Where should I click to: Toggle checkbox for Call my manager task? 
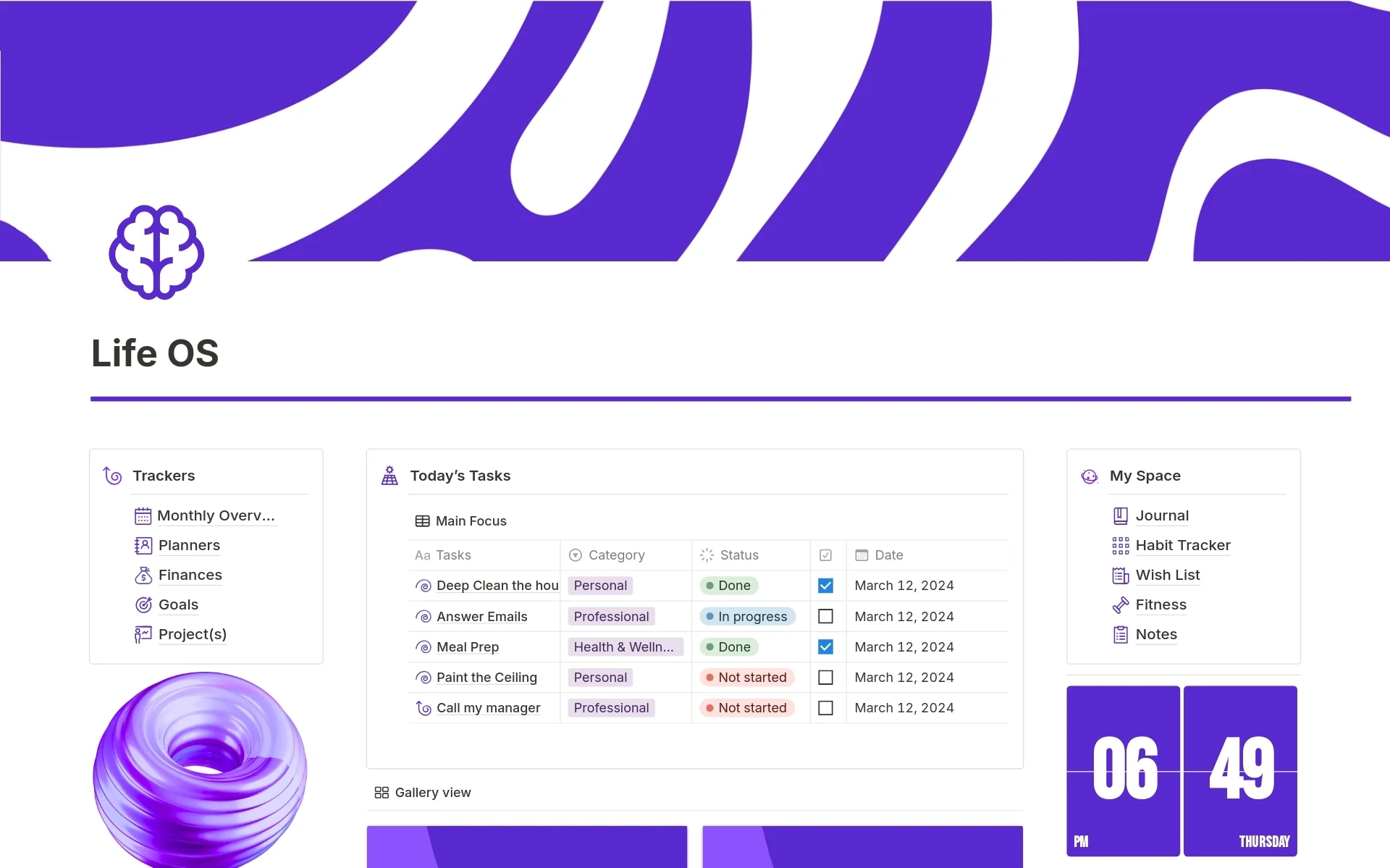(x=826, y=708)
